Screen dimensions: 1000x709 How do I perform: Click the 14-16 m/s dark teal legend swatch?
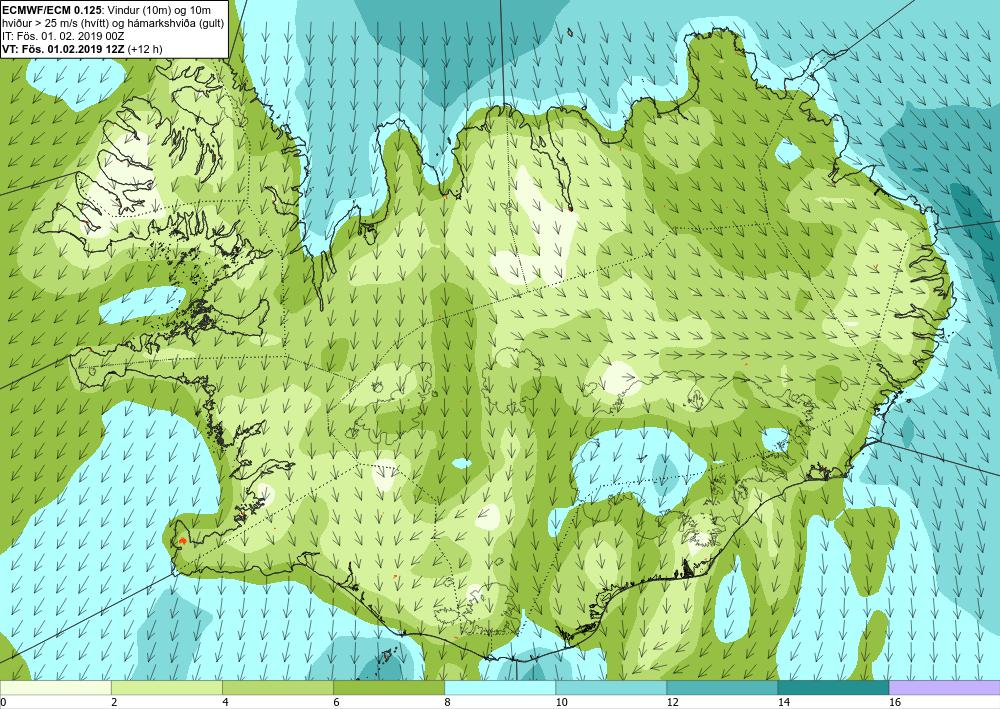[833, 687]
